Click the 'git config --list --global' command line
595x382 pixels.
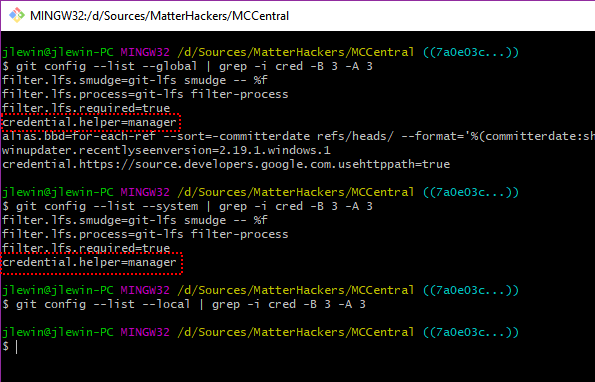(187, 66)
